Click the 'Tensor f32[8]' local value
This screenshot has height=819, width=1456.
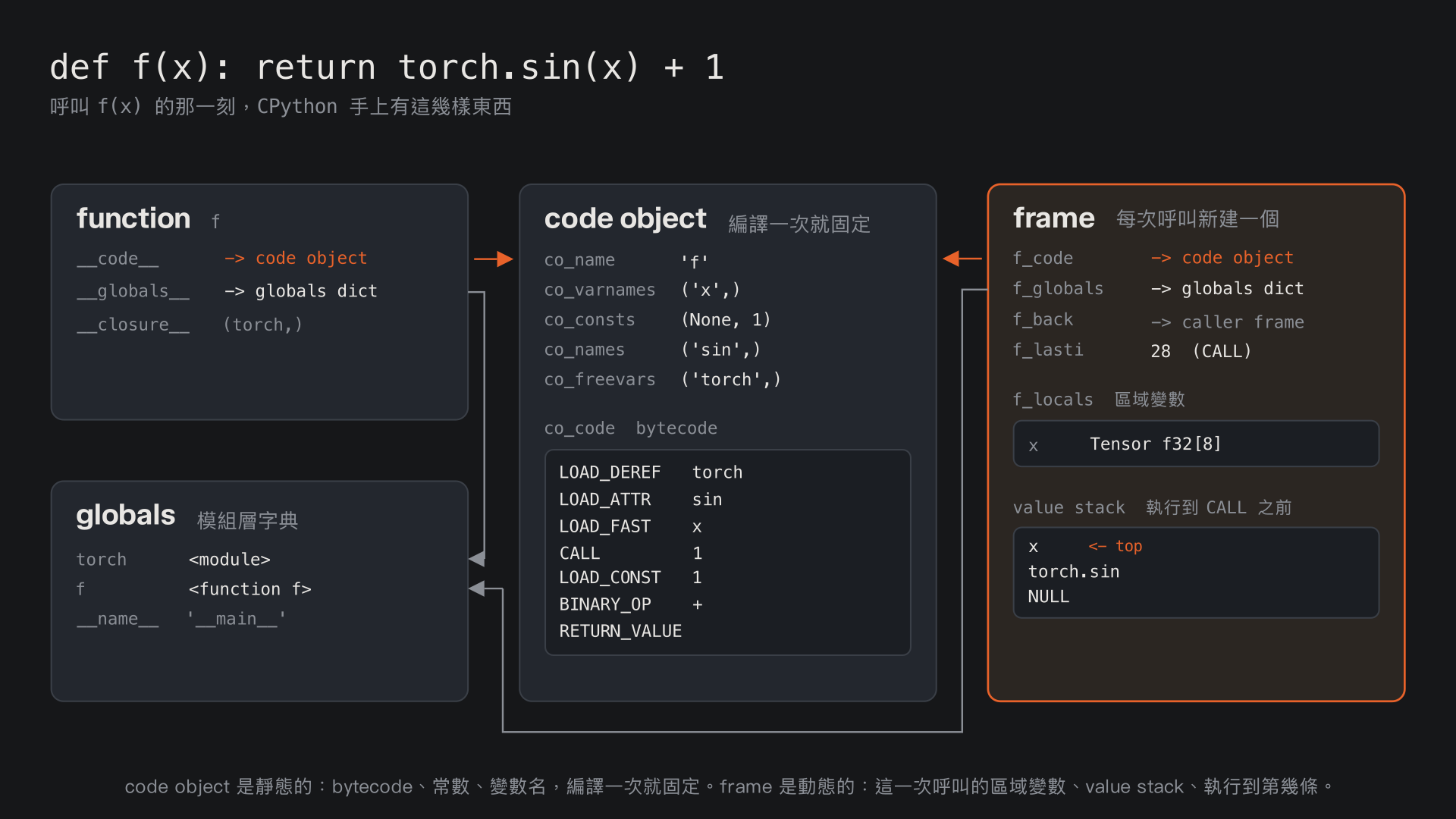pos(1156,444)
